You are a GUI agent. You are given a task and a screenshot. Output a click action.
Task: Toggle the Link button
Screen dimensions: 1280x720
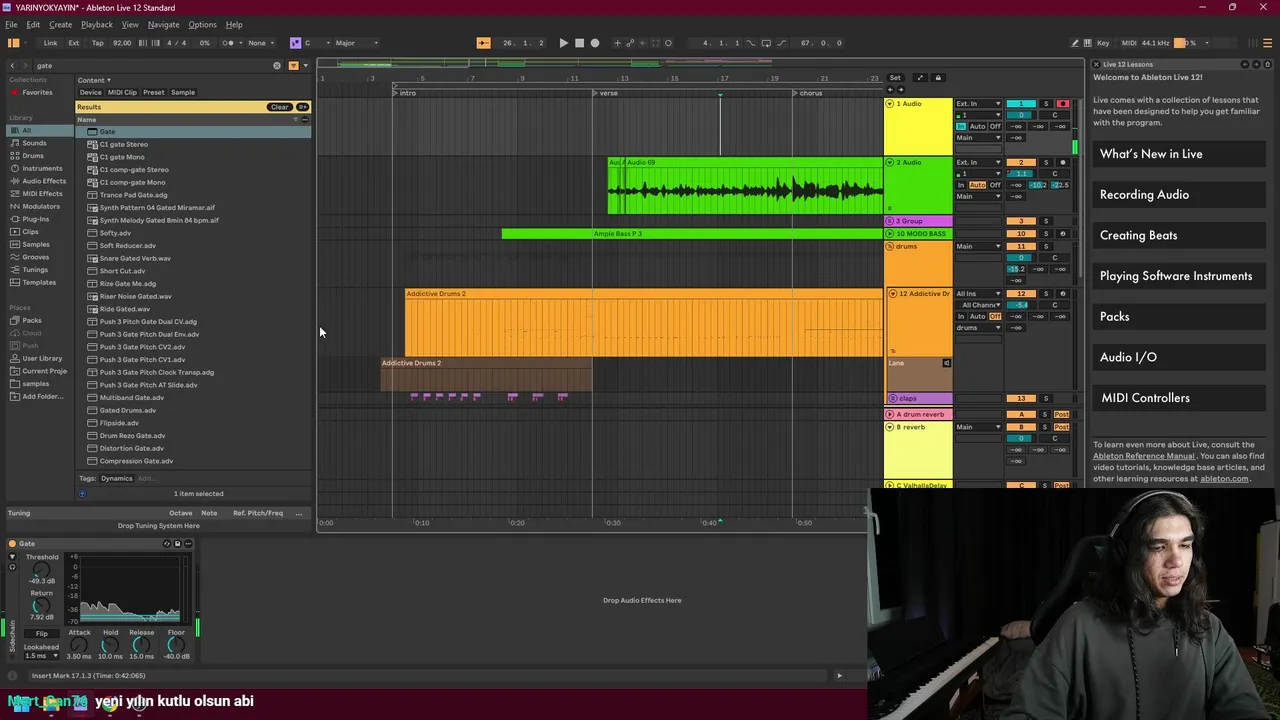coord(50,43)
